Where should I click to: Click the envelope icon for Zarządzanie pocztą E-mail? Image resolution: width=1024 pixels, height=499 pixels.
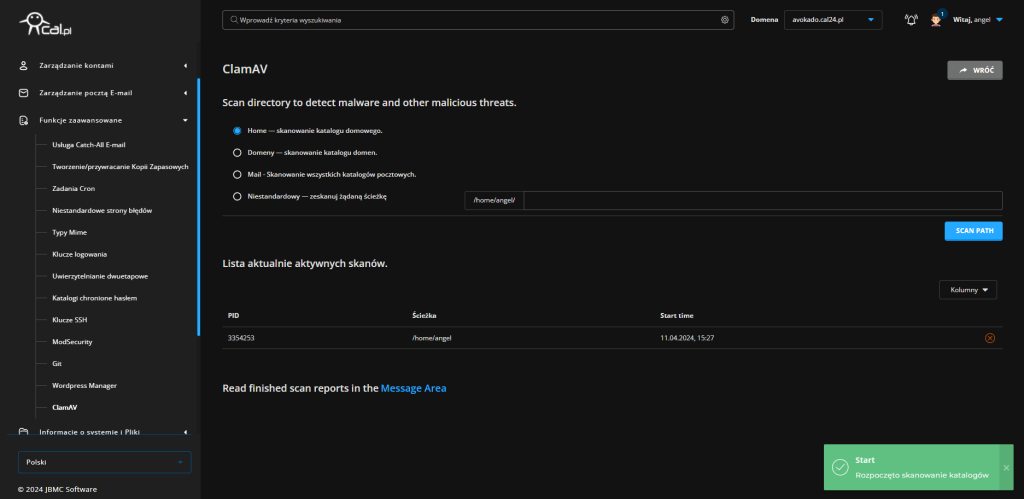pos(24,93)
